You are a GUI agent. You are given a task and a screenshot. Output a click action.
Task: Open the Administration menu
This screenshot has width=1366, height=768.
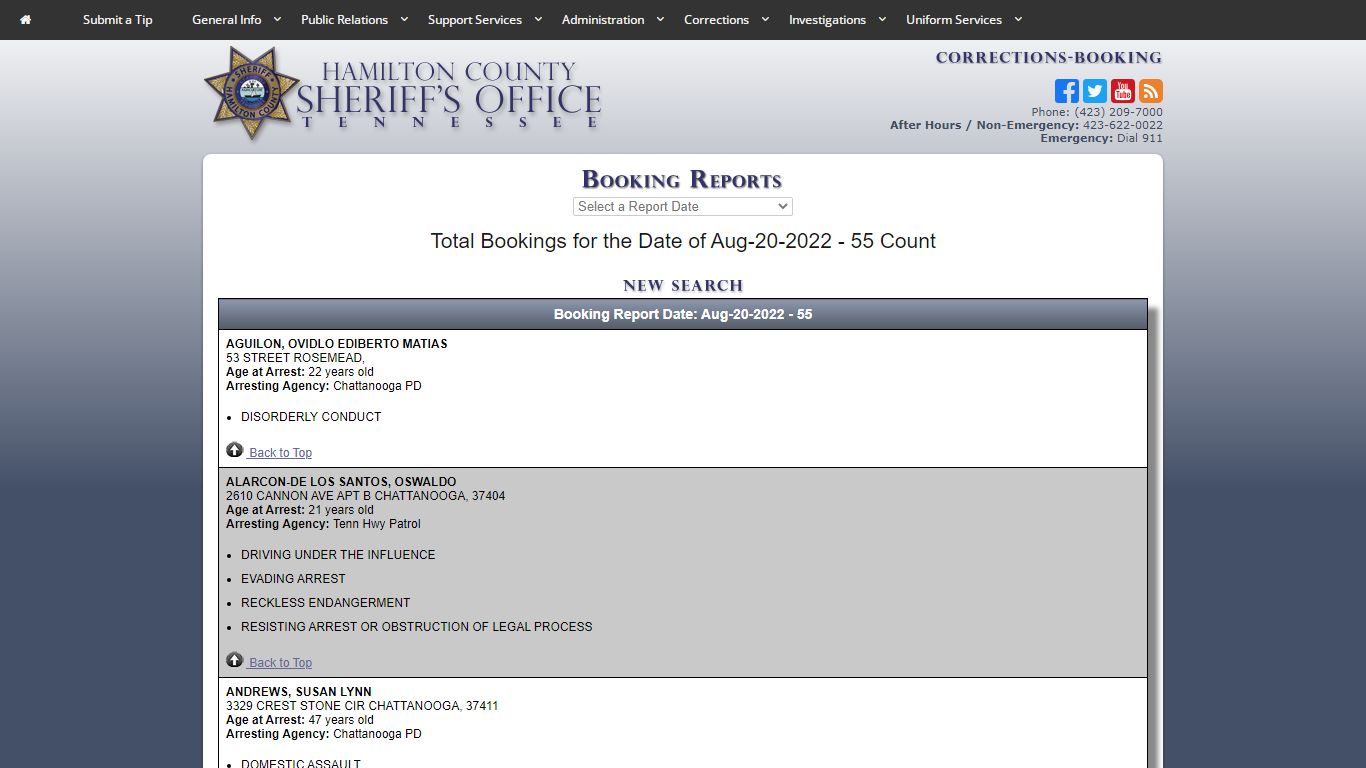603,20
